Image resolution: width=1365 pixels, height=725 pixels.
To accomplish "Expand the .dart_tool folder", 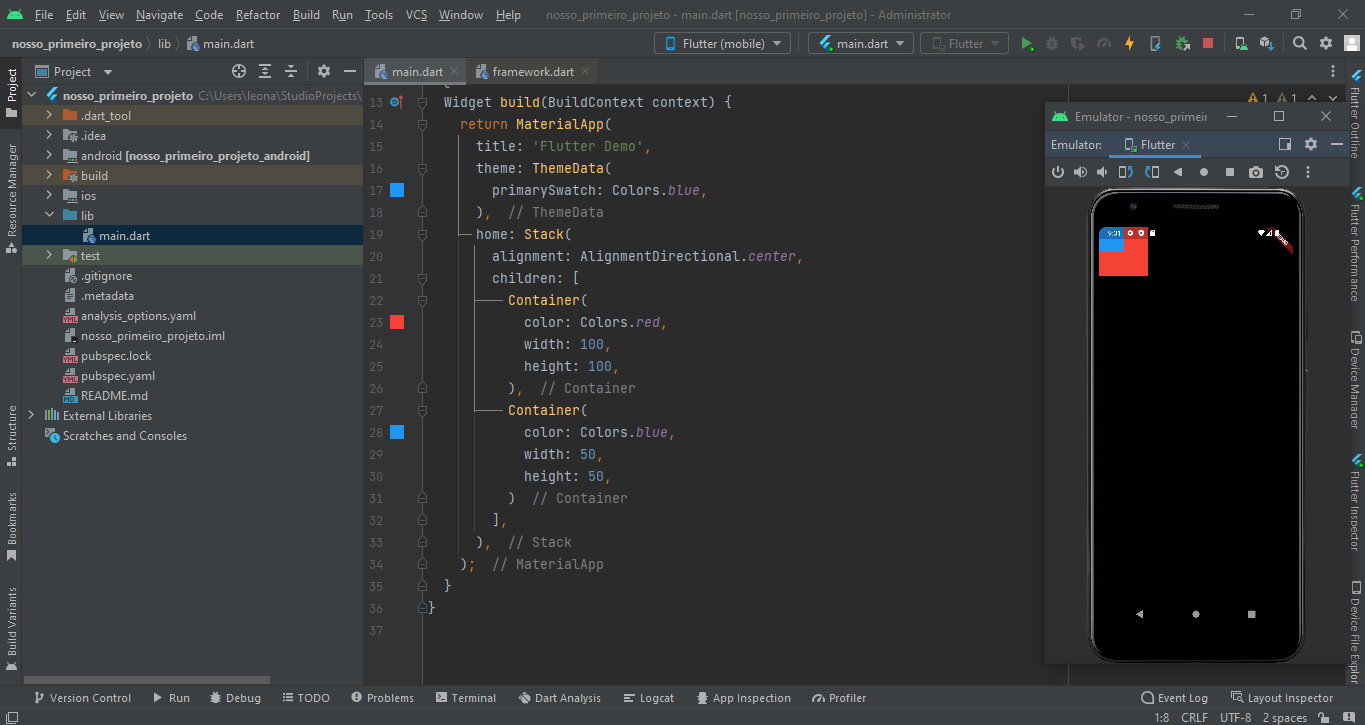I will coord(49,115).
